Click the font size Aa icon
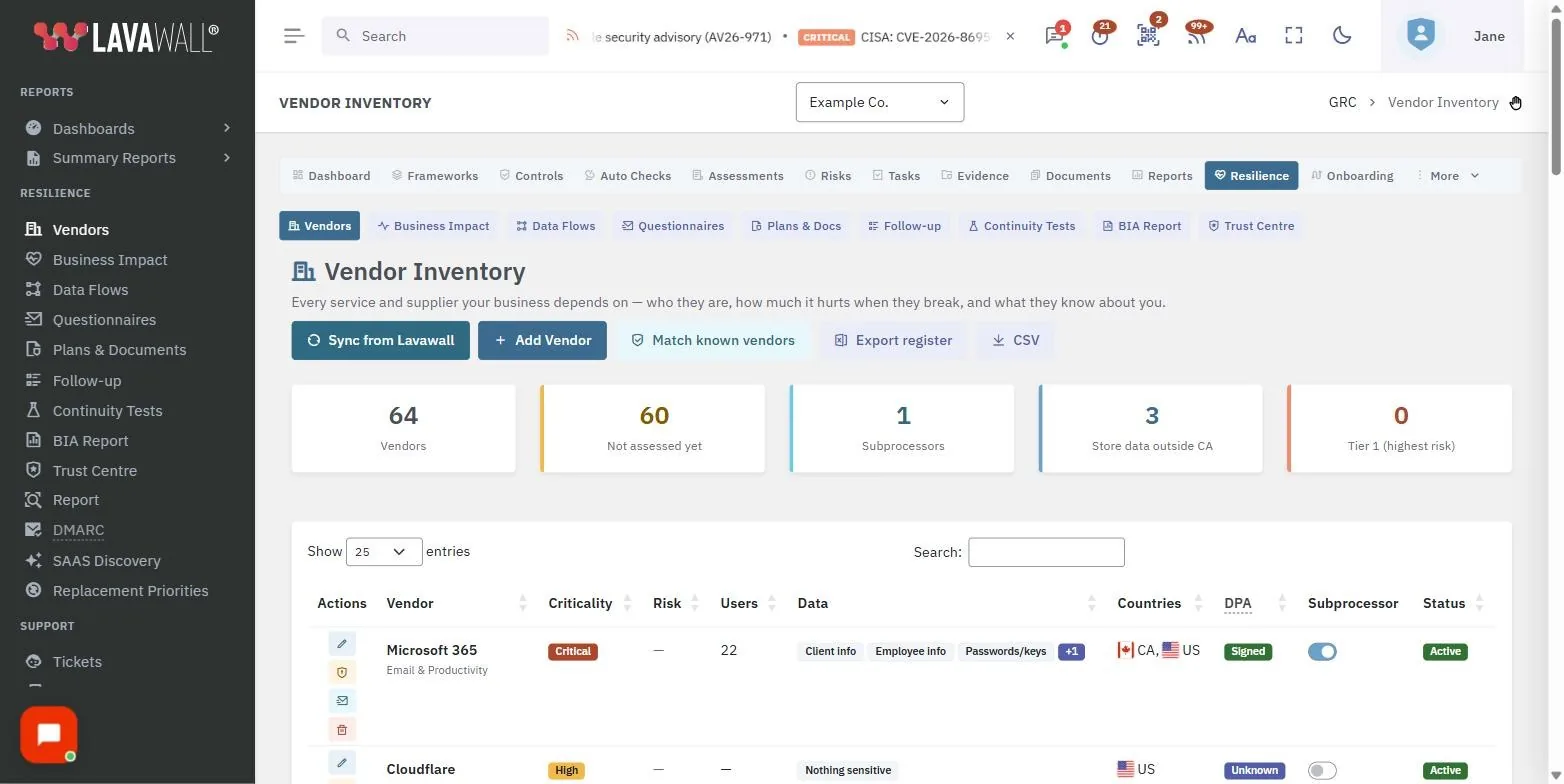The width and height of the screenshot is (1564, 784). click(1245, 36)
